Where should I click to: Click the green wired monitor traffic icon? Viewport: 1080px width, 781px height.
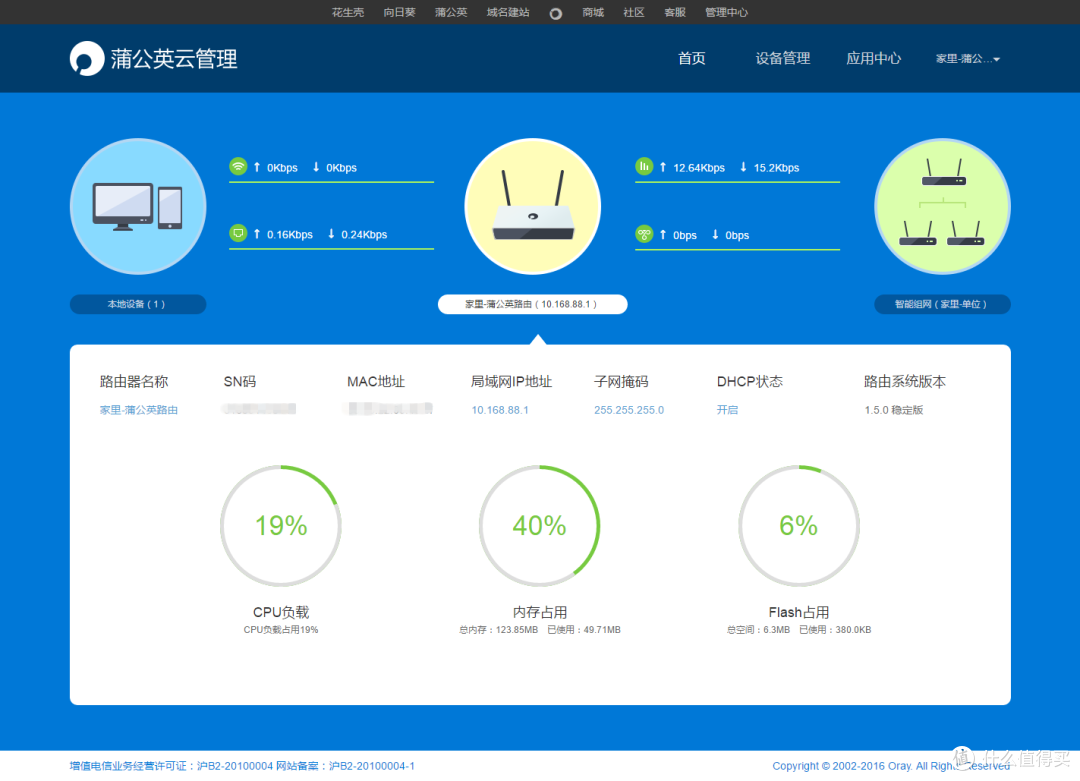pyautogui.click(x=238, y=233)
